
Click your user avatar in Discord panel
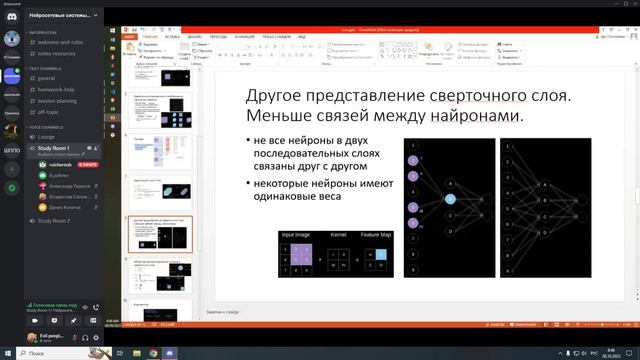(x=32, y=337)
